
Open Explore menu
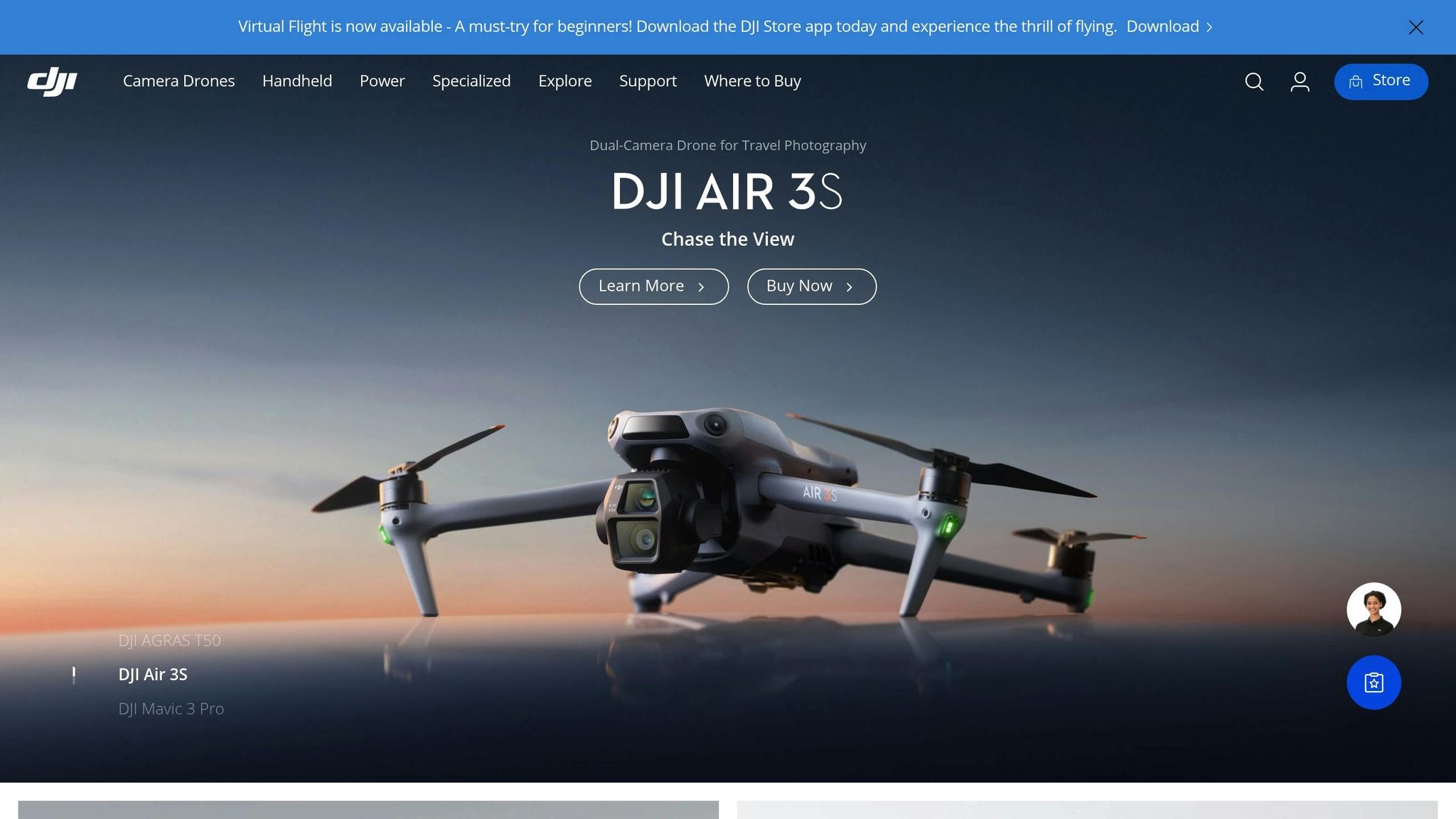564,81
